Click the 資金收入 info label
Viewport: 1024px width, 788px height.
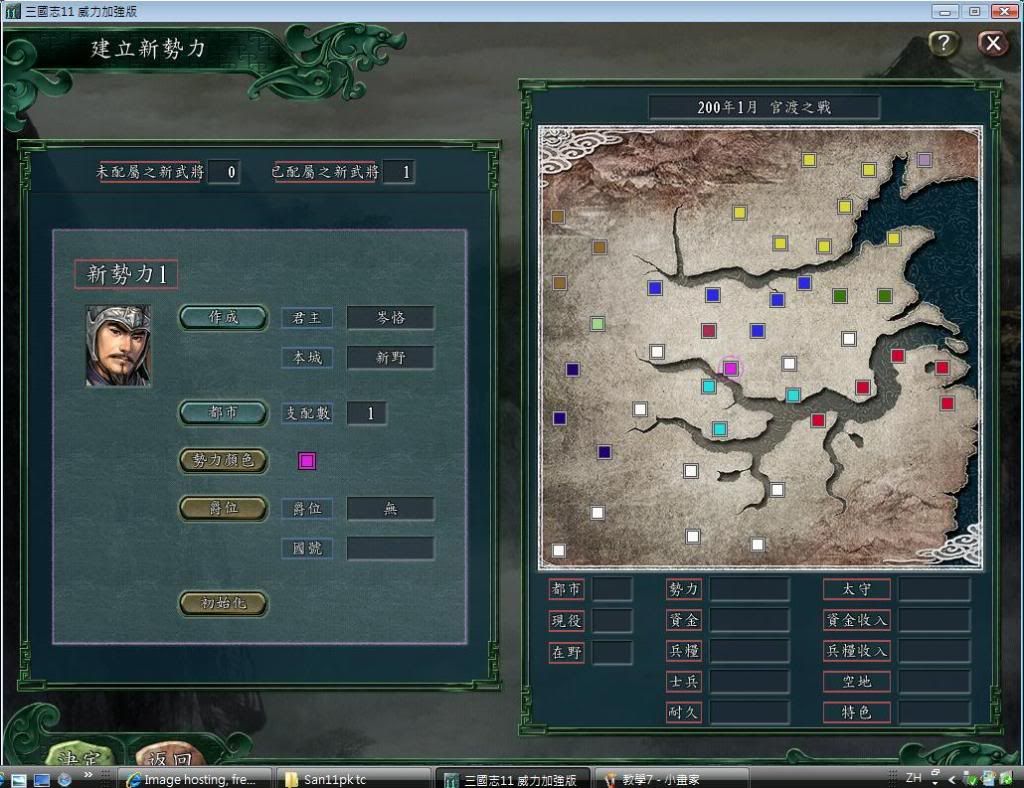856,620
